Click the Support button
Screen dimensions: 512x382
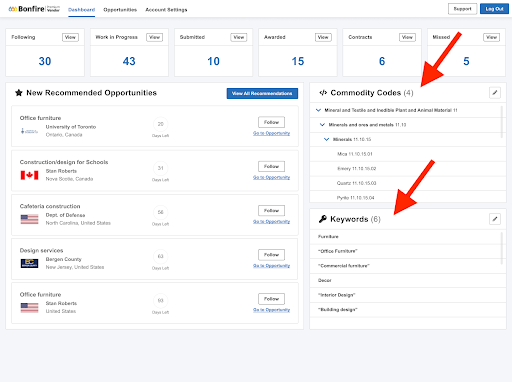tap(462, 9)
